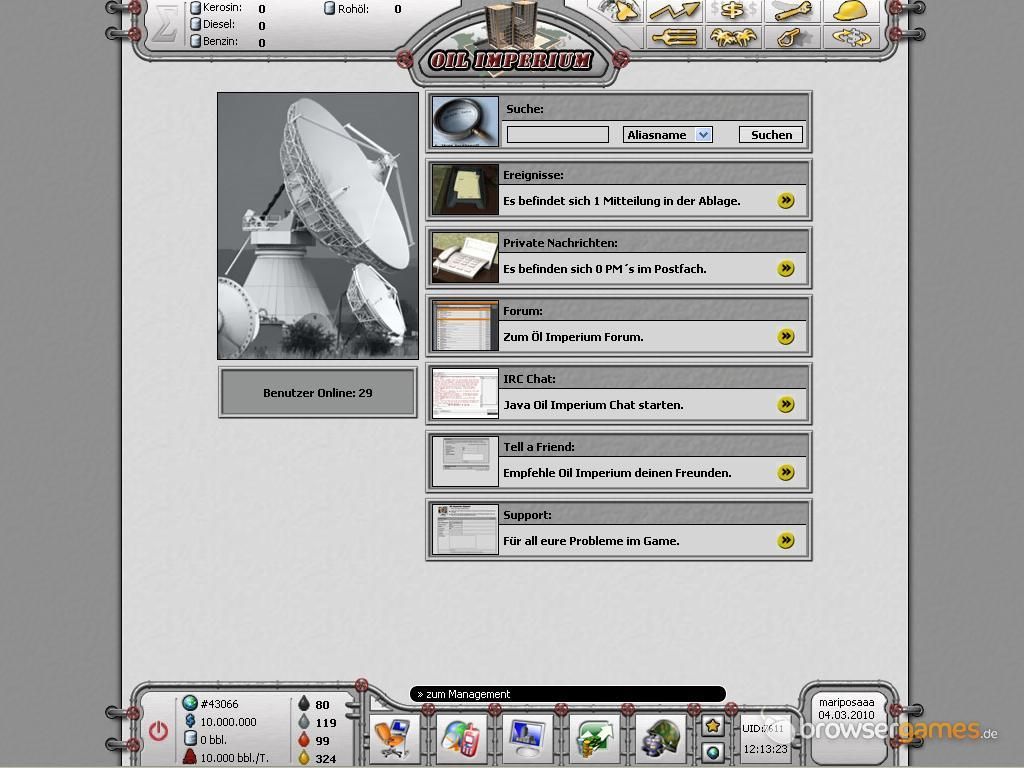Click the military helmet icon
1024x768 pixels.
[660, 737]
